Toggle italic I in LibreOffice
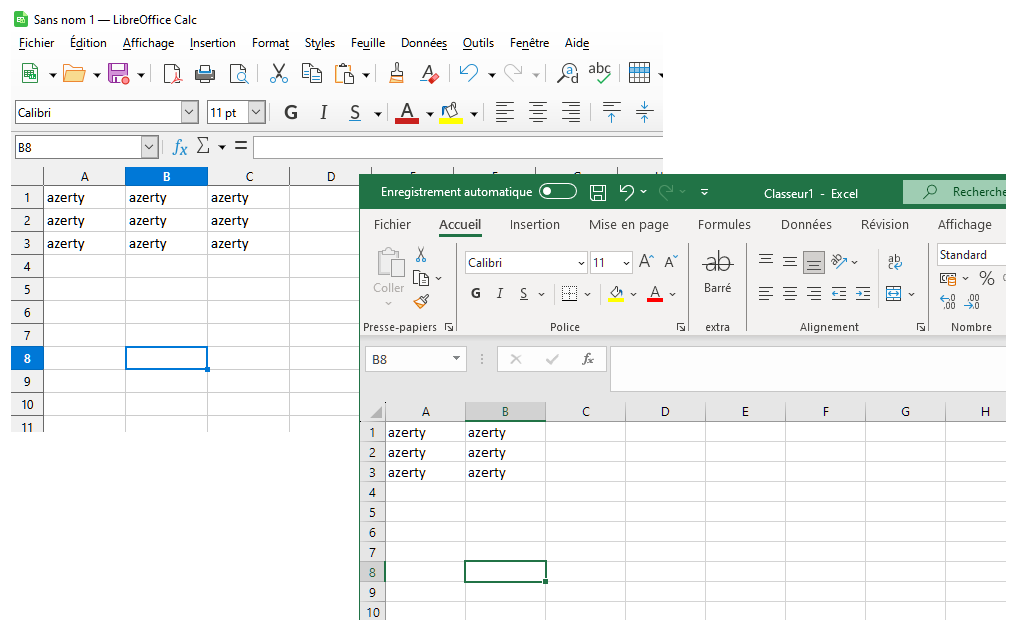This screenshot has height=628, width=1026. [x=323, y=113]
